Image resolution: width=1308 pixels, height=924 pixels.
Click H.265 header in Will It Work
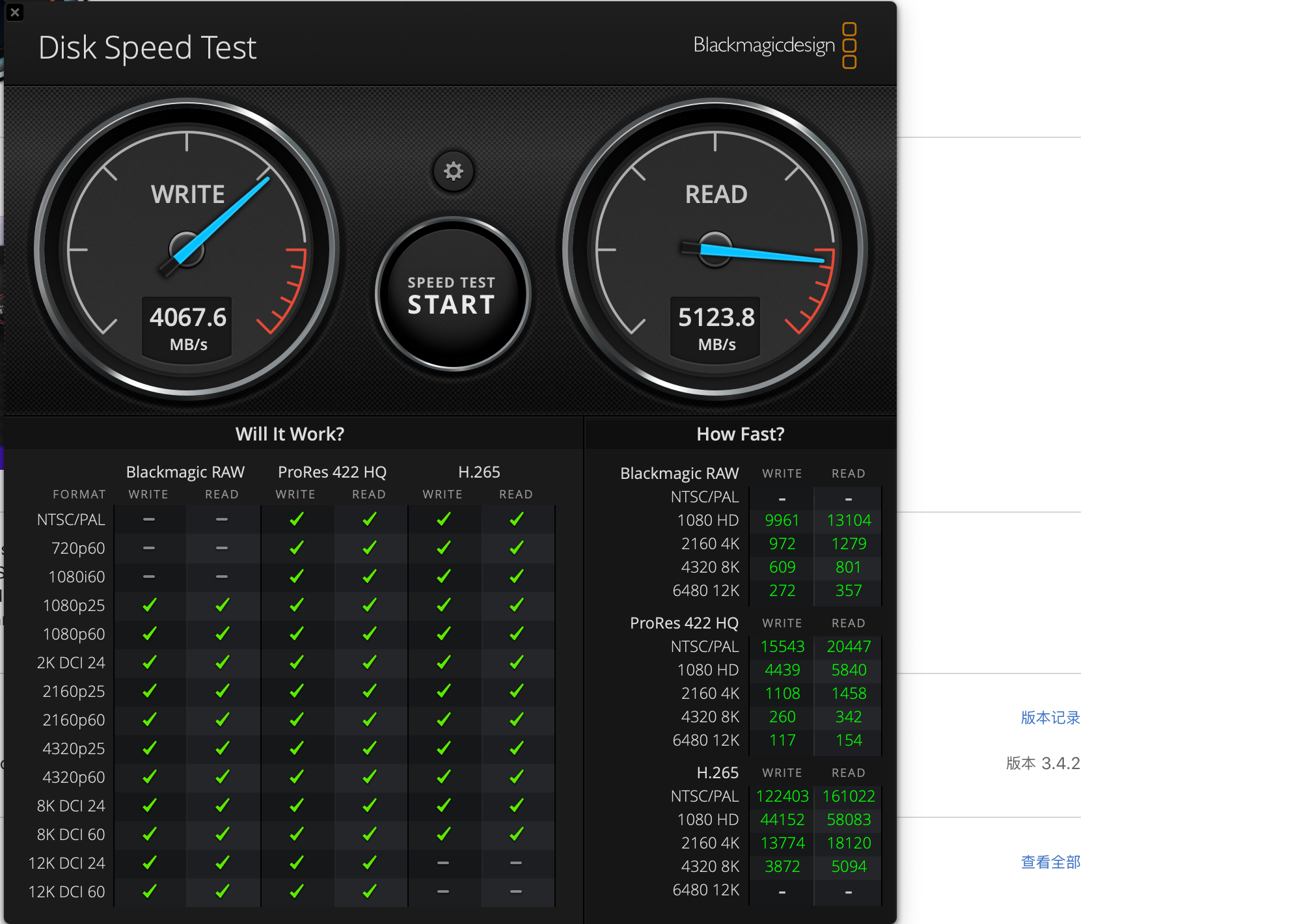479,472
